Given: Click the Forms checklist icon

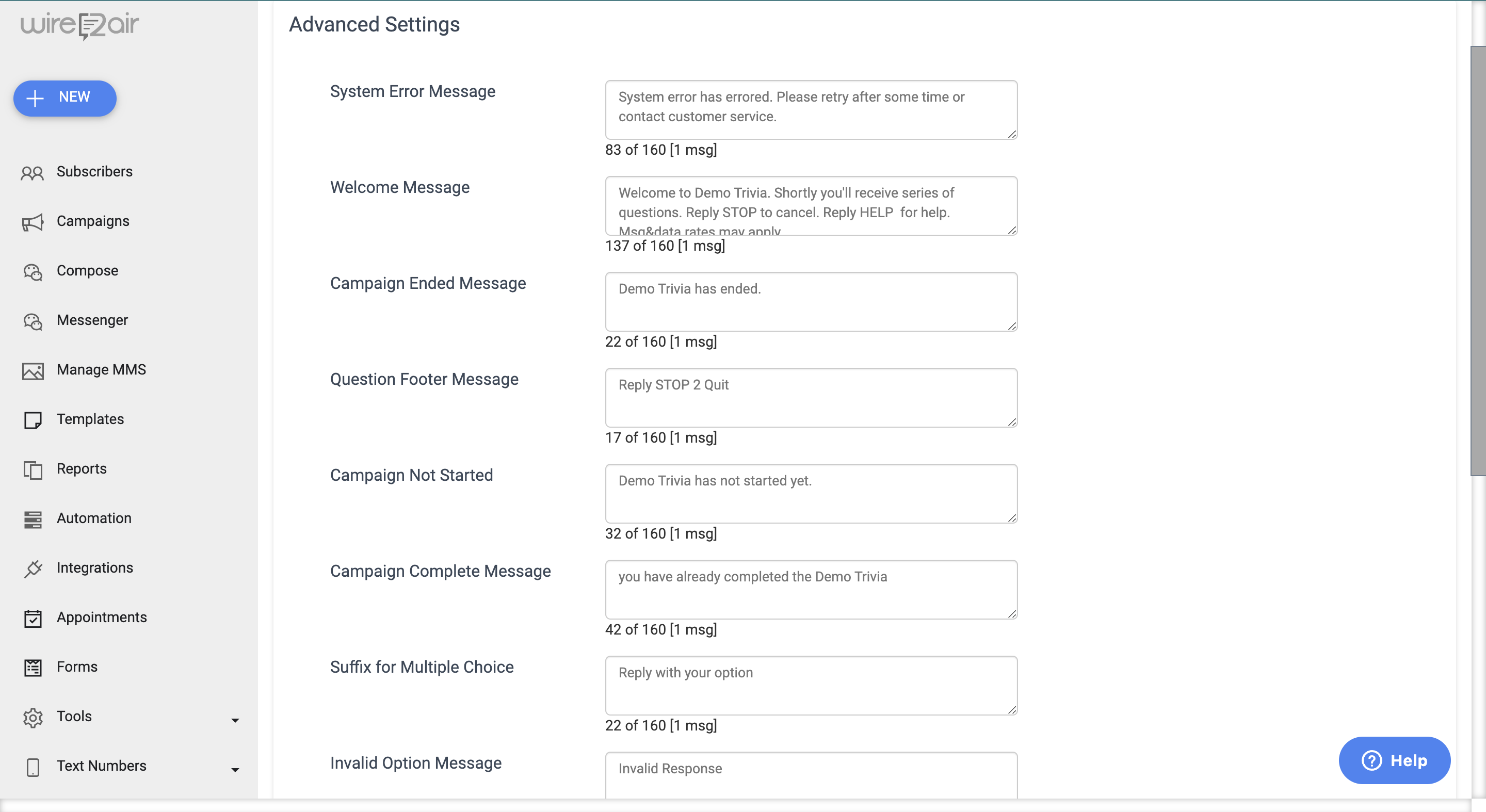Looking at the screenshot, I should pos(33,668).
